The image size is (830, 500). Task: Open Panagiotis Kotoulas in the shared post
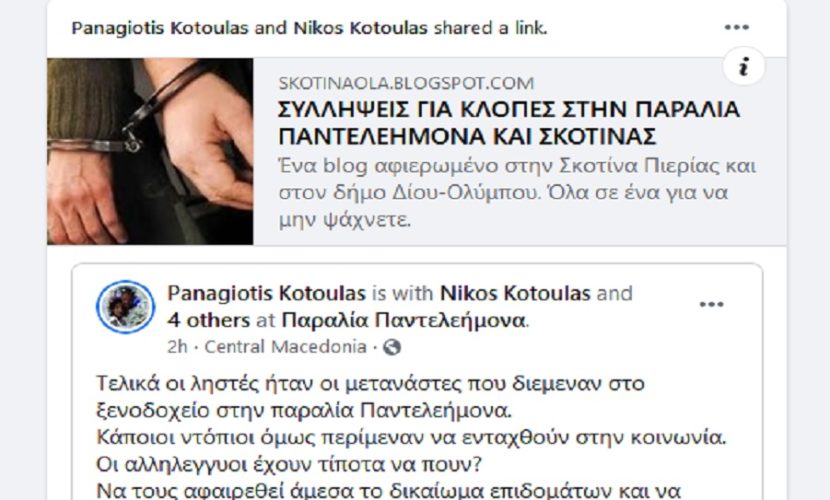[x=266, y=293]
